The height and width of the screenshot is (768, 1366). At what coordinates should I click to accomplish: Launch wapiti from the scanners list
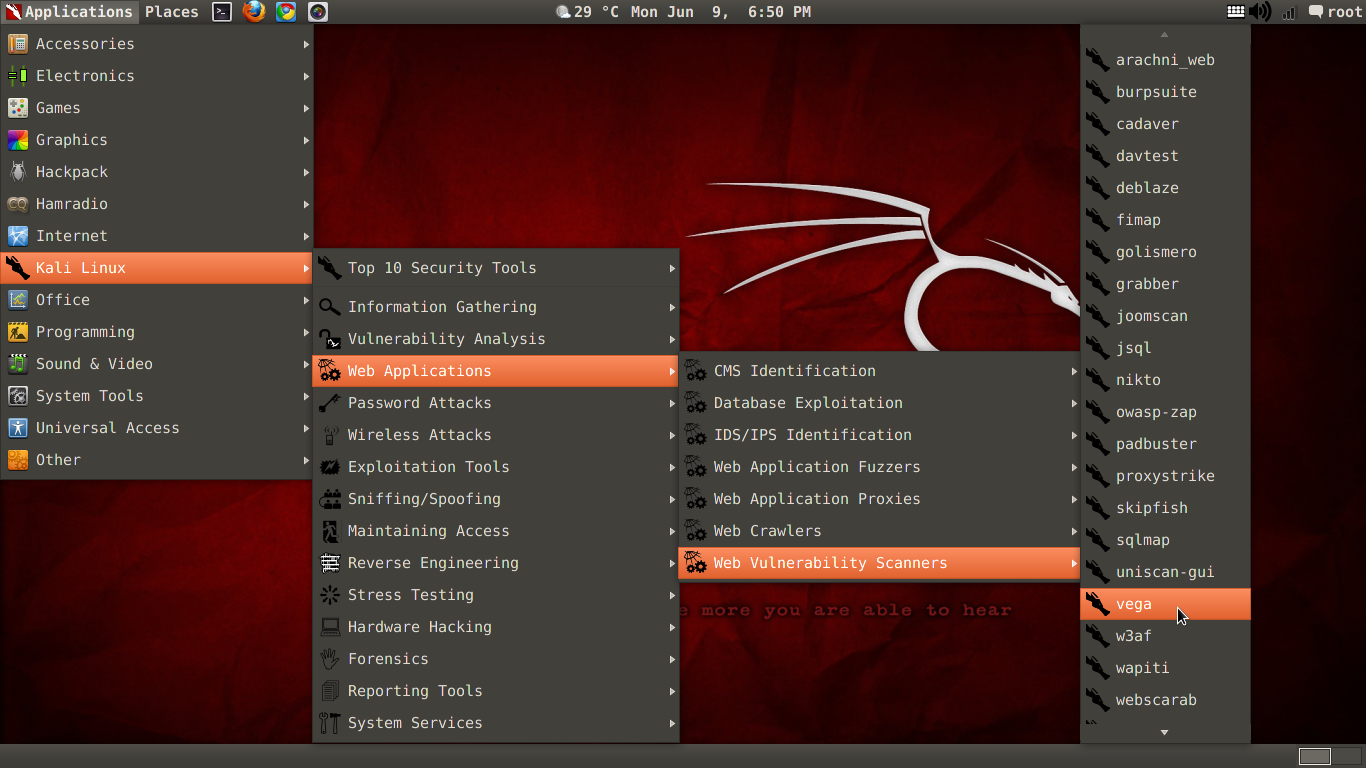point(1165,668)
